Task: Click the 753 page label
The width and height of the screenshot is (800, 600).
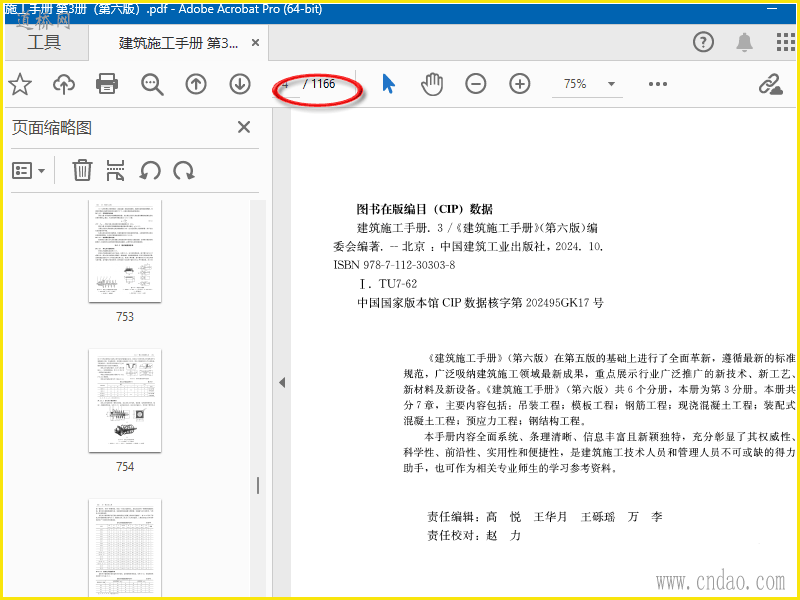Action: [125, 317]
